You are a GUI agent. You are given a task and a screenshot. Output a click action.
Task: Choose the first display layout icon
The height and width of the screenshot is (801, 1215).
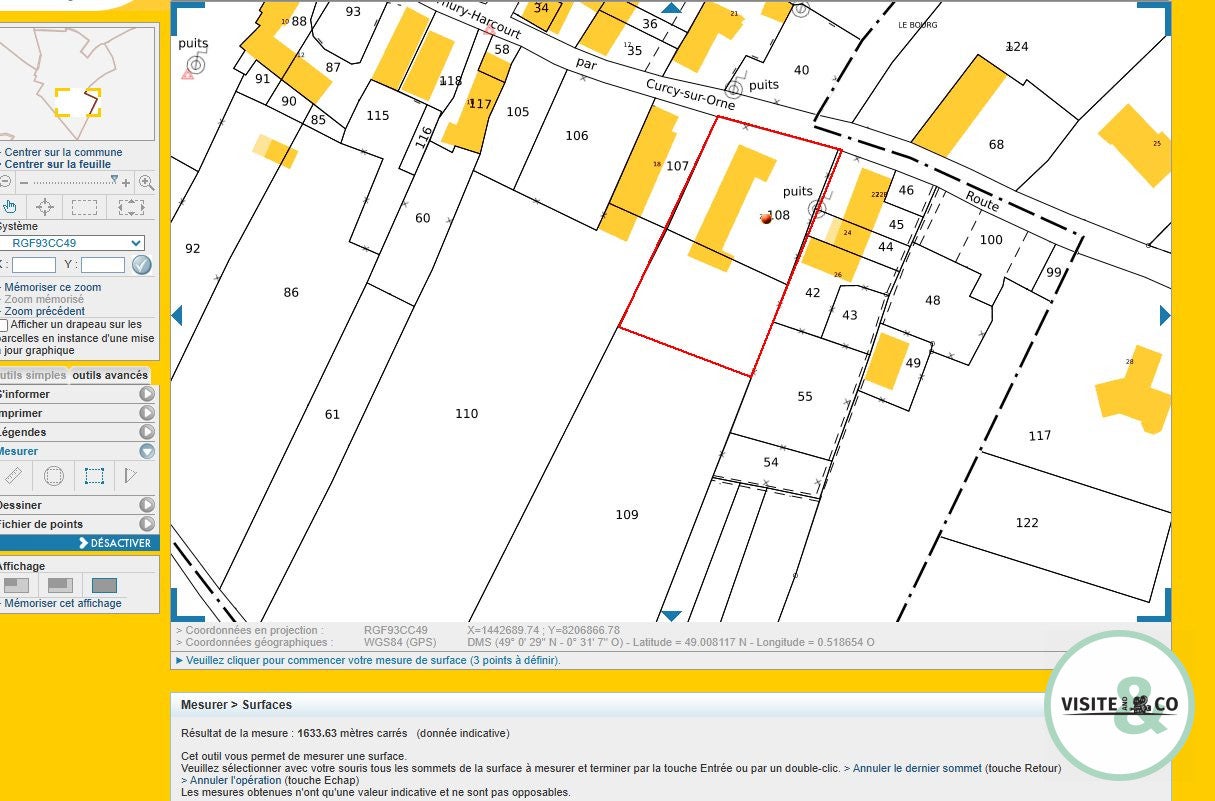pos(16,585)
